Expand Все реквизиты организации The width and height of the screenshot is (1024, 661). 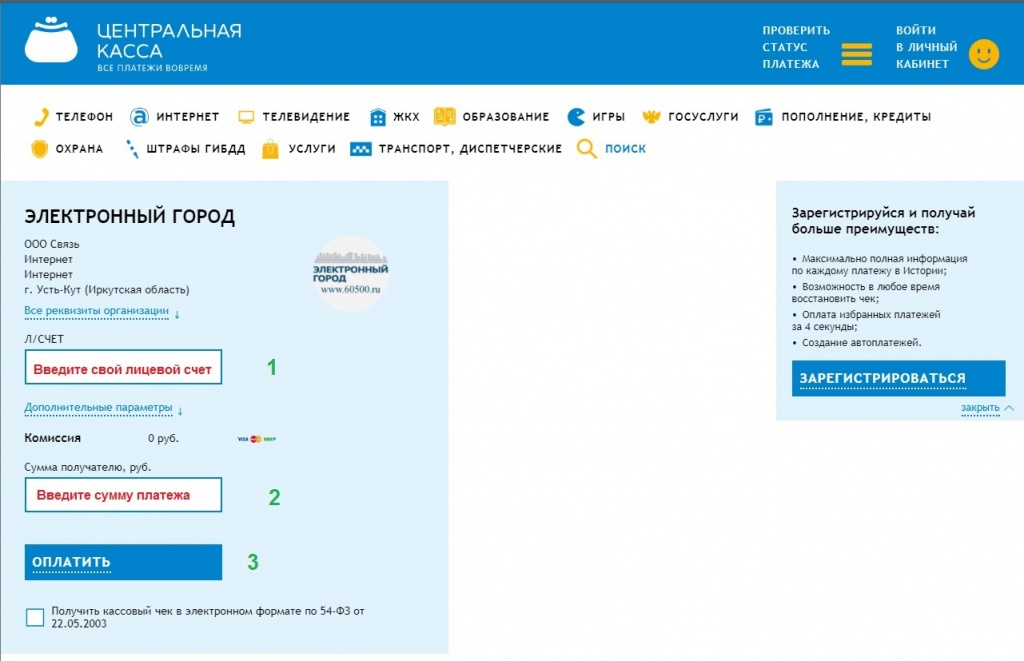(97, 311)
